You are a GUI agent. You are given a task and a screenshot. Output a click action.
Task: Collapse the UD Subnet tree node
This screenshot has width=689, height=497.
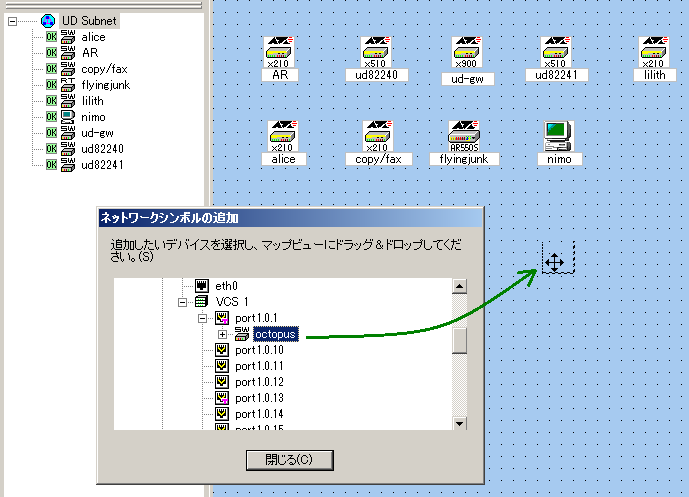(12, 21)
